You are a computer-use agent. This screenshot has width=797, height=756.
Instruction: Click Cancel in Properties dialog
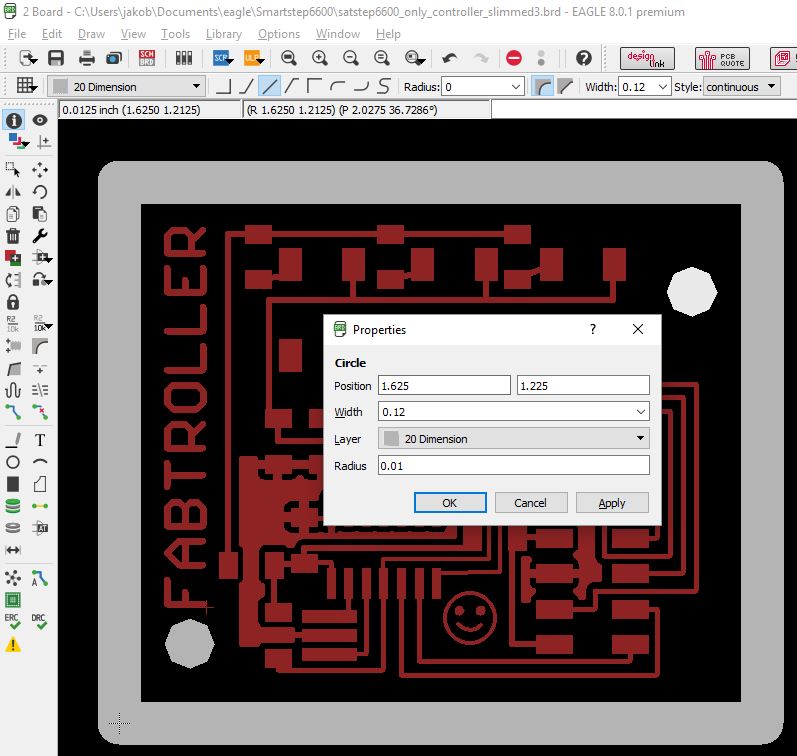click(530, 503)
